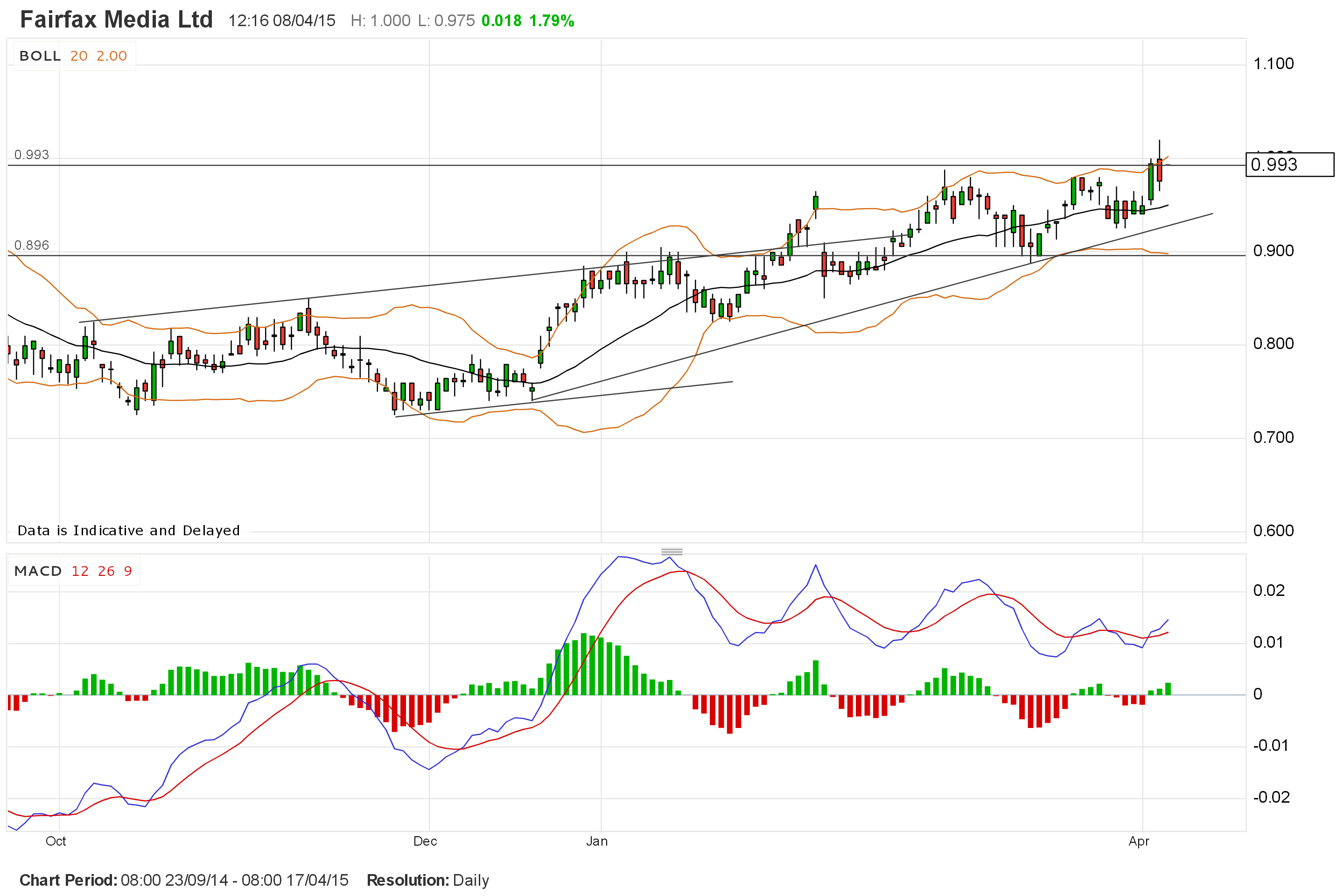This screenshot has width=1344, height=896.
Task: Click the Data is Indicative and Delayed notice
Action: 129,531
